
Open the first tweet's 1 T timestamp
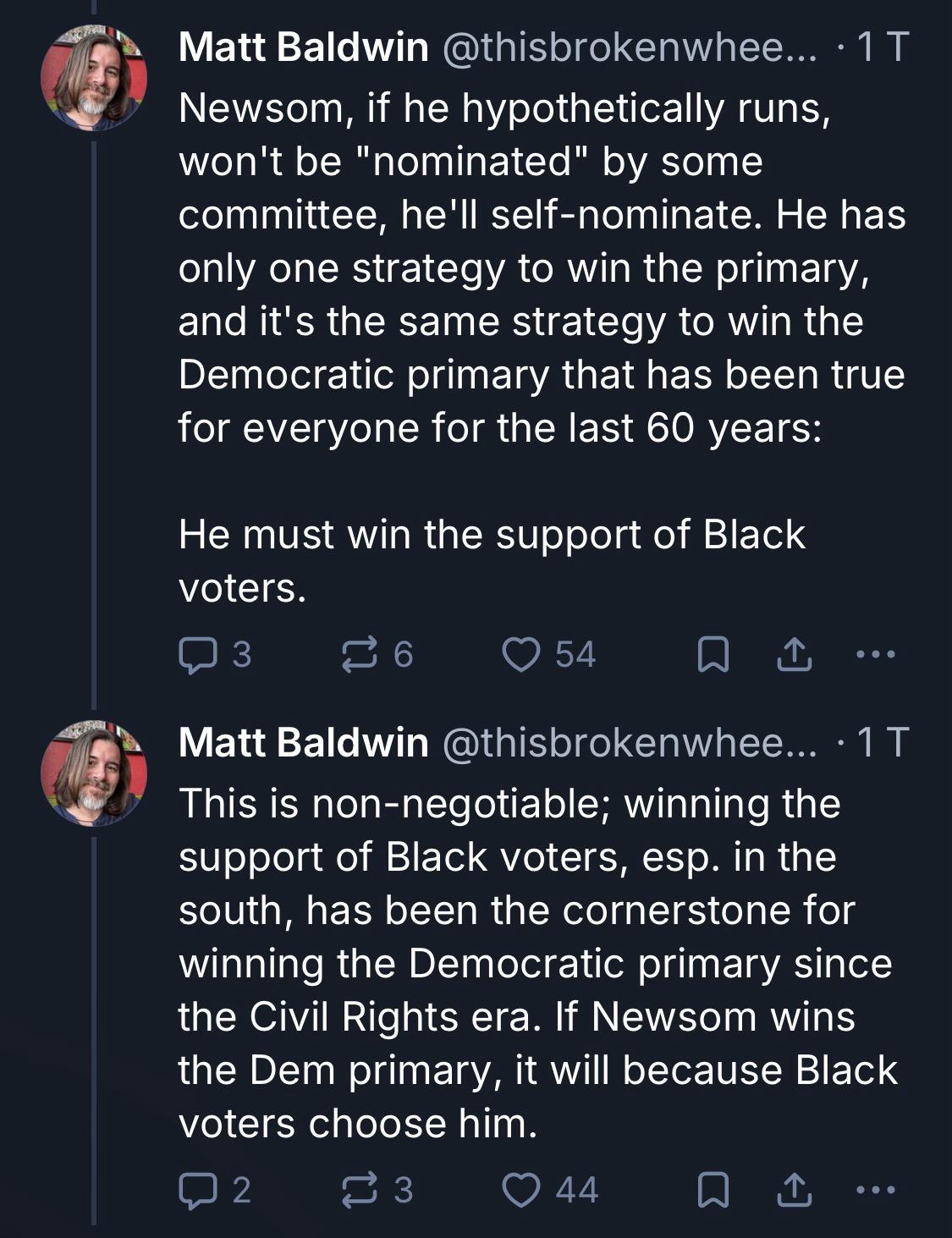883,47
